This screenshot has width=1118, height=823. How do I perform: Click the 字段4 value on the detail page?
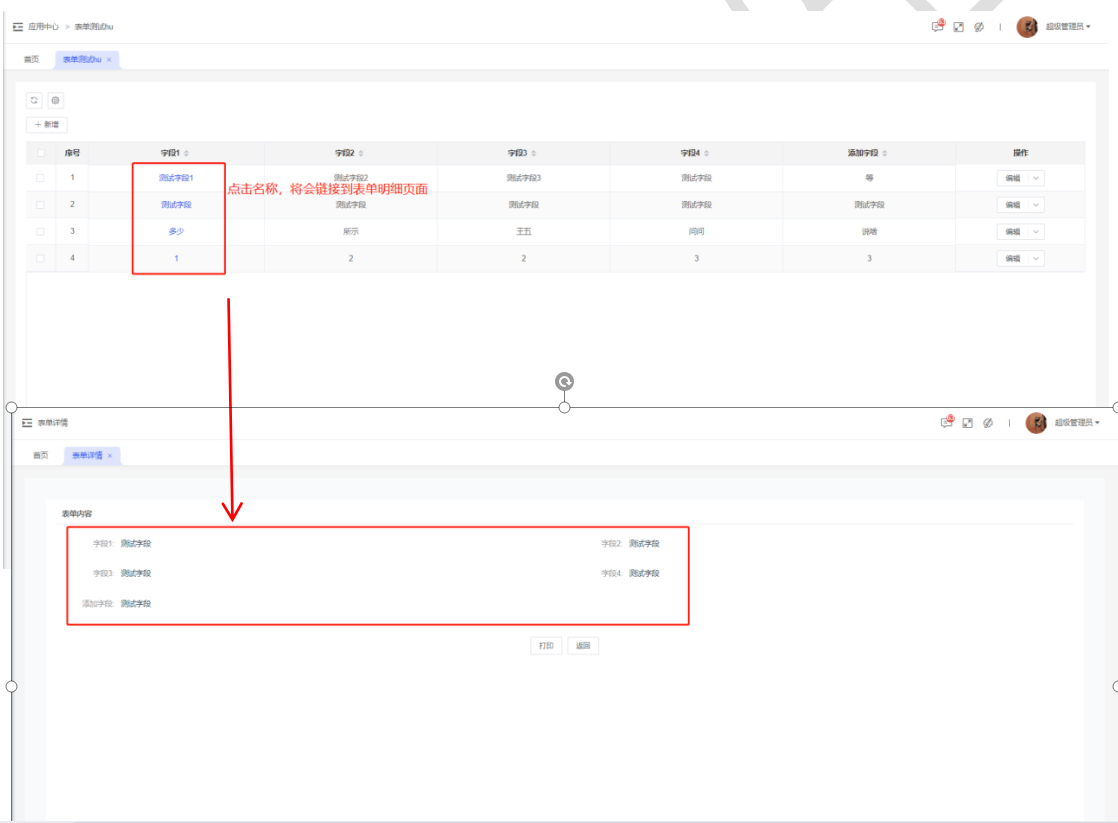[x=645, y=574]
